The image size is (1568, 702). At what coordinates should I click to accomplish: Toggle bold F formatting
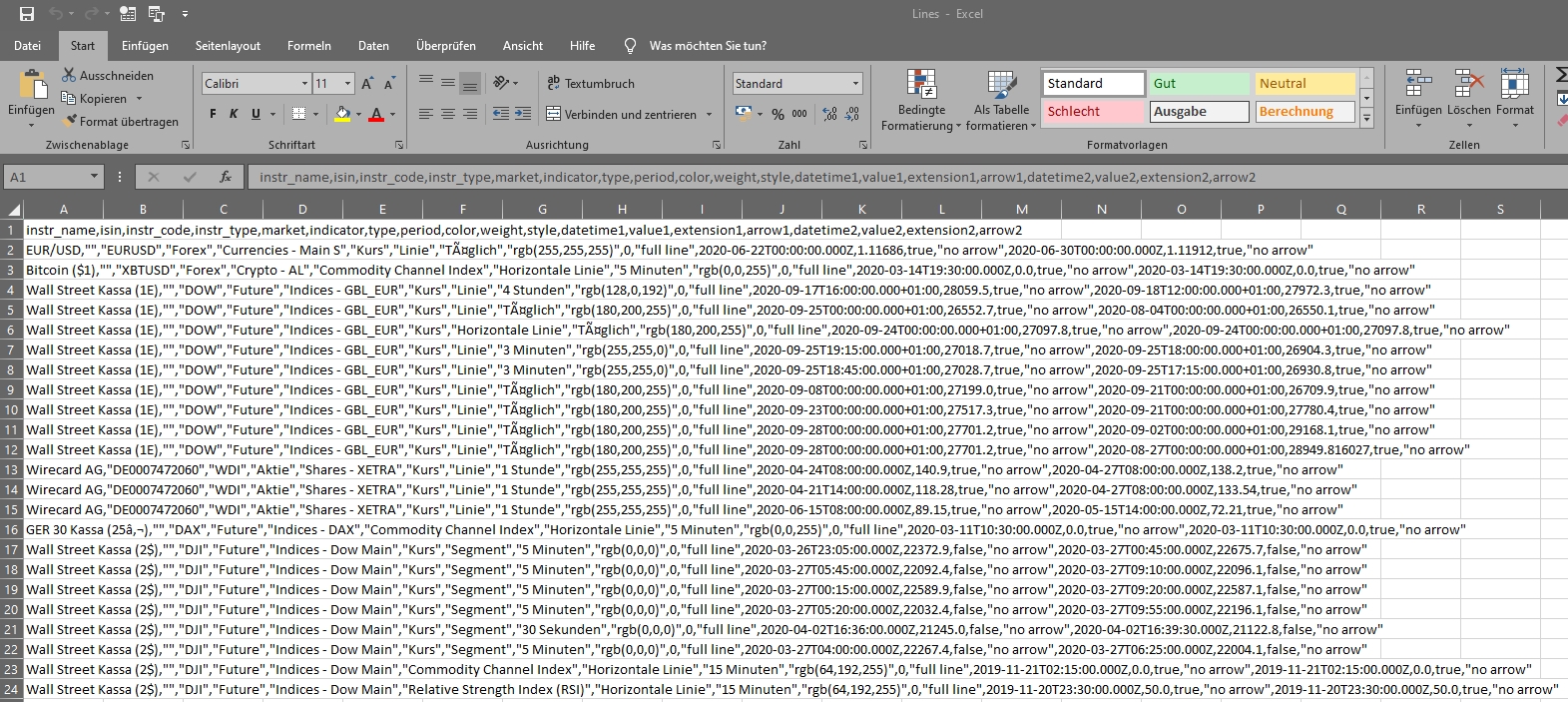(213, 114)
